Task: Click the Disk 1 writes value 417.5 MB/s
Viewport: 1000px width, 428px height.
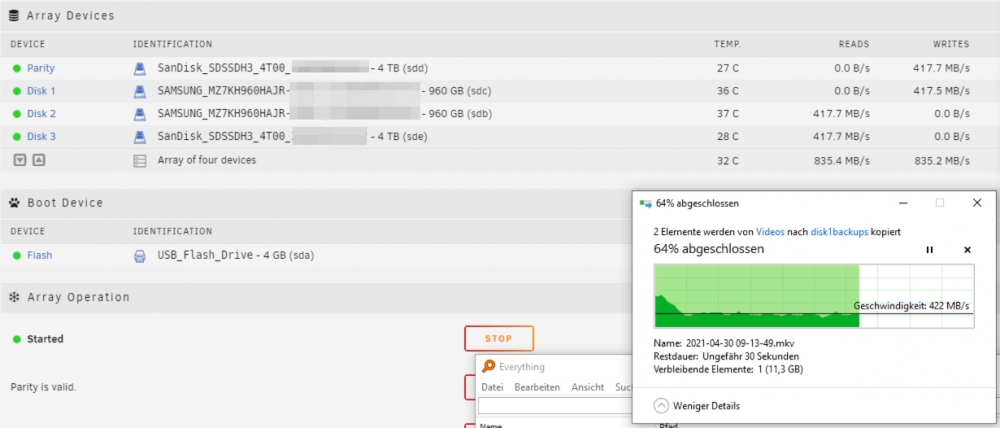Action: tap(941, 91)
